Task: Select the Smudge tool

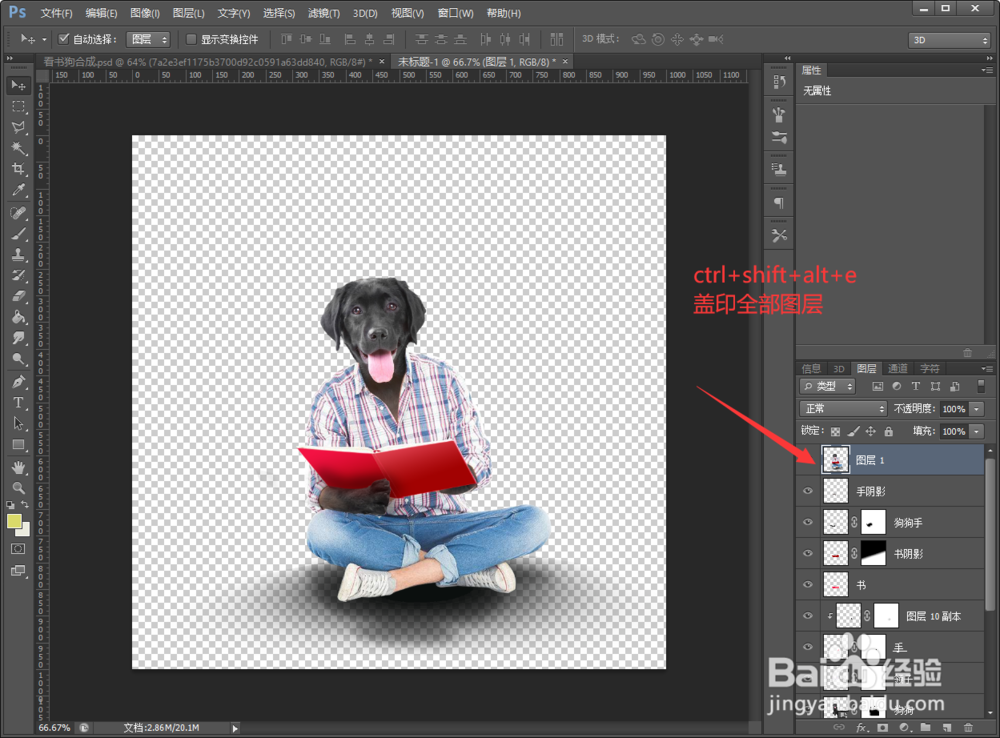Action: 18,338
